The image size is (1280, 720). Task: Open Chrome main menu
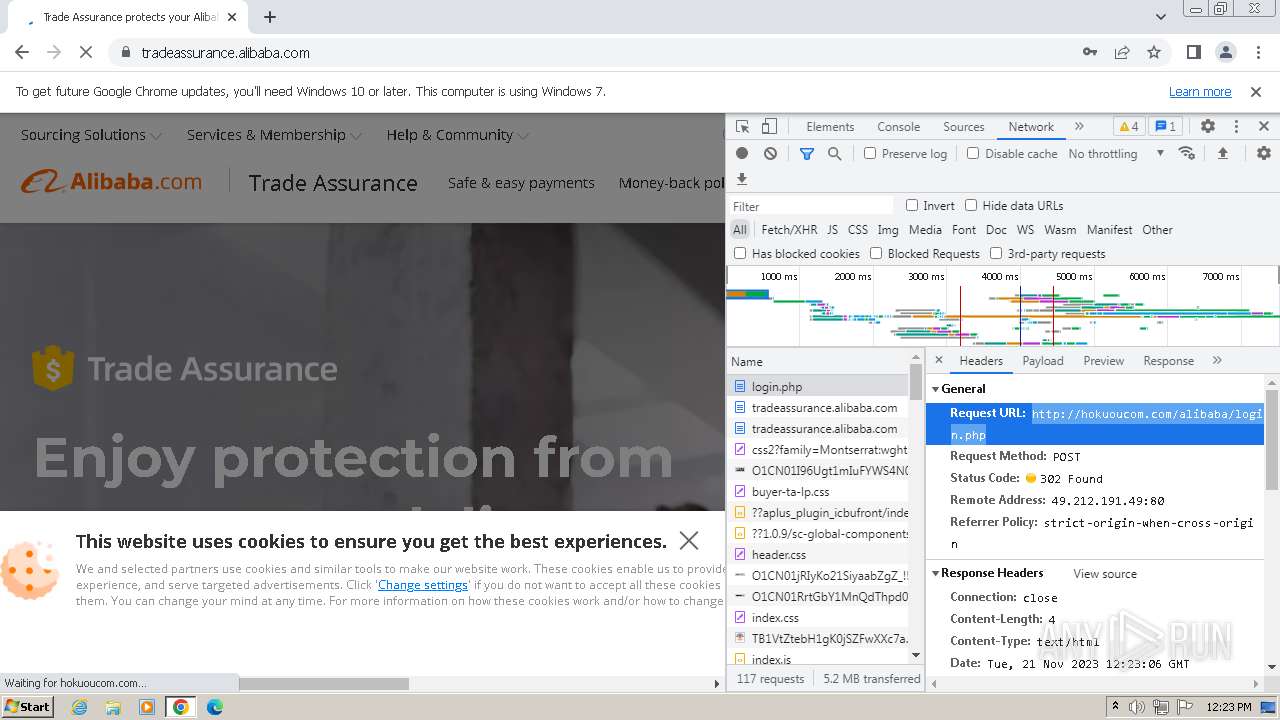pyautogui.click(x=1257, y=52)
